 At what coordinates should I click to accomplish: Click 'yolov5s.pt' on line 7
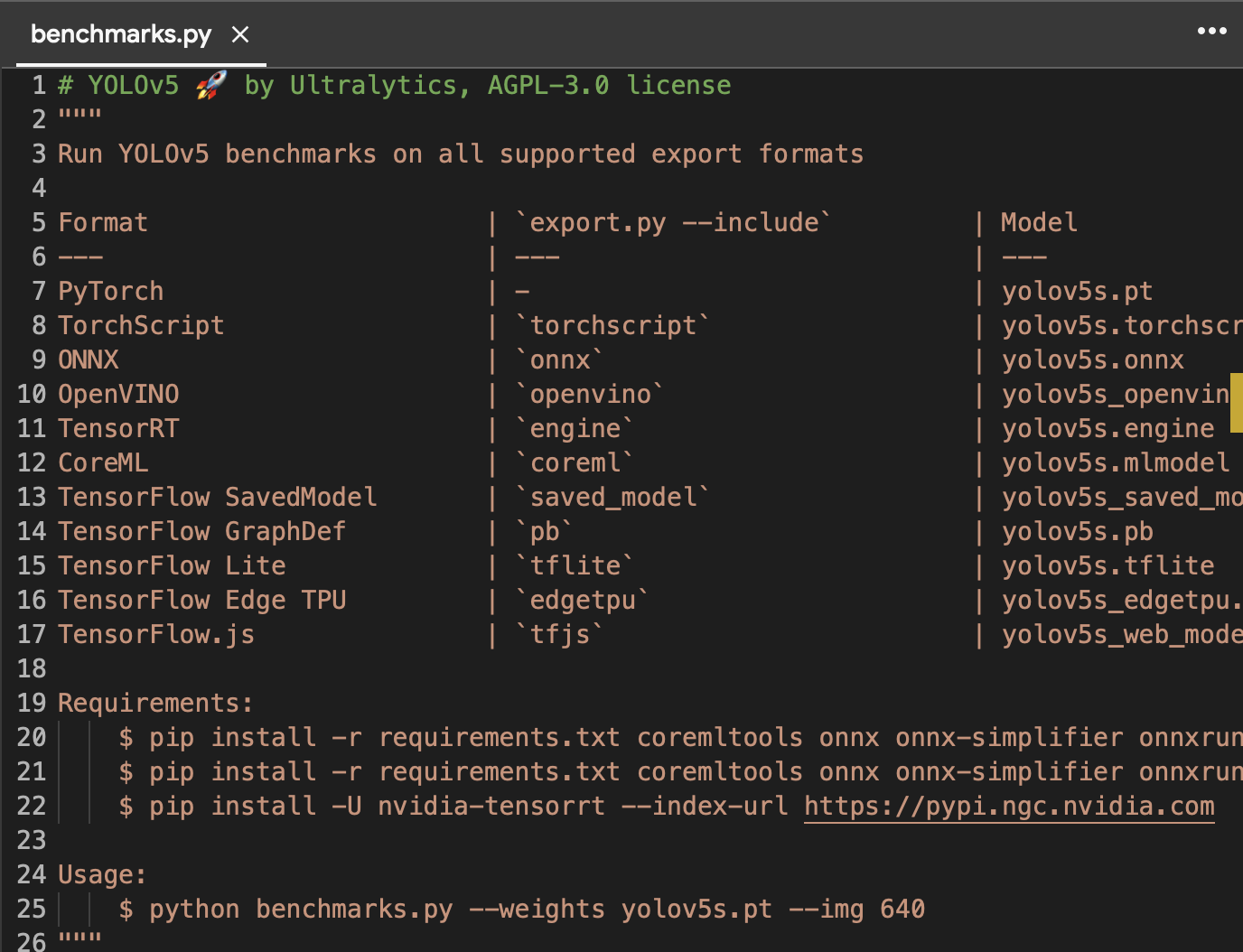1078,291
